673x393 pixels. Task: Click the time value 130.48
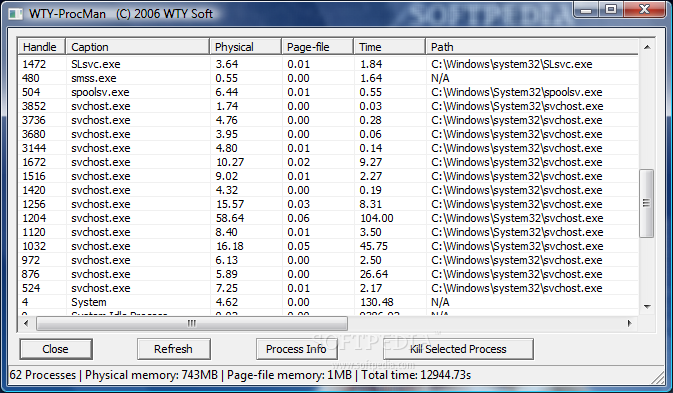pyautogui.click(x=376, y=302)
